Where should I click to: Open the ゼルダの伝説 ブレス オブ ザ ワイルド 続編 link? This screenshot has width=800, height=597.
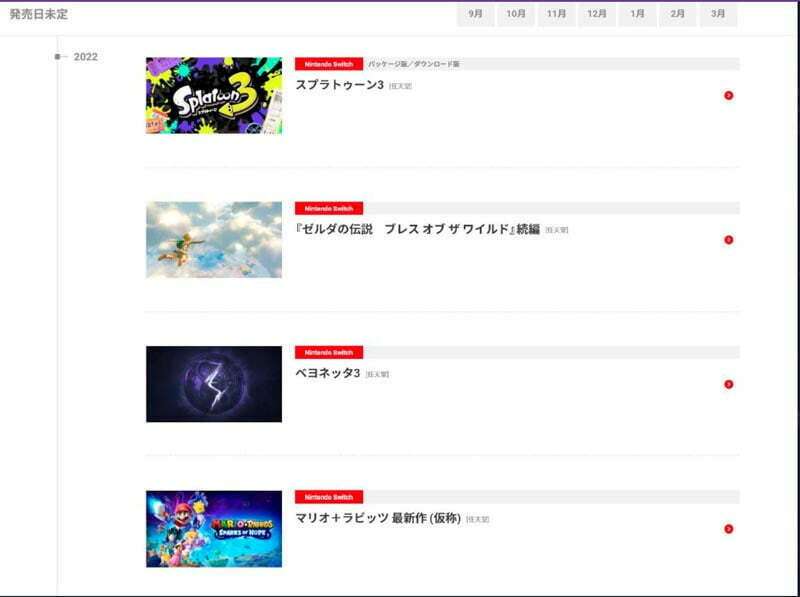pos(417,230)
